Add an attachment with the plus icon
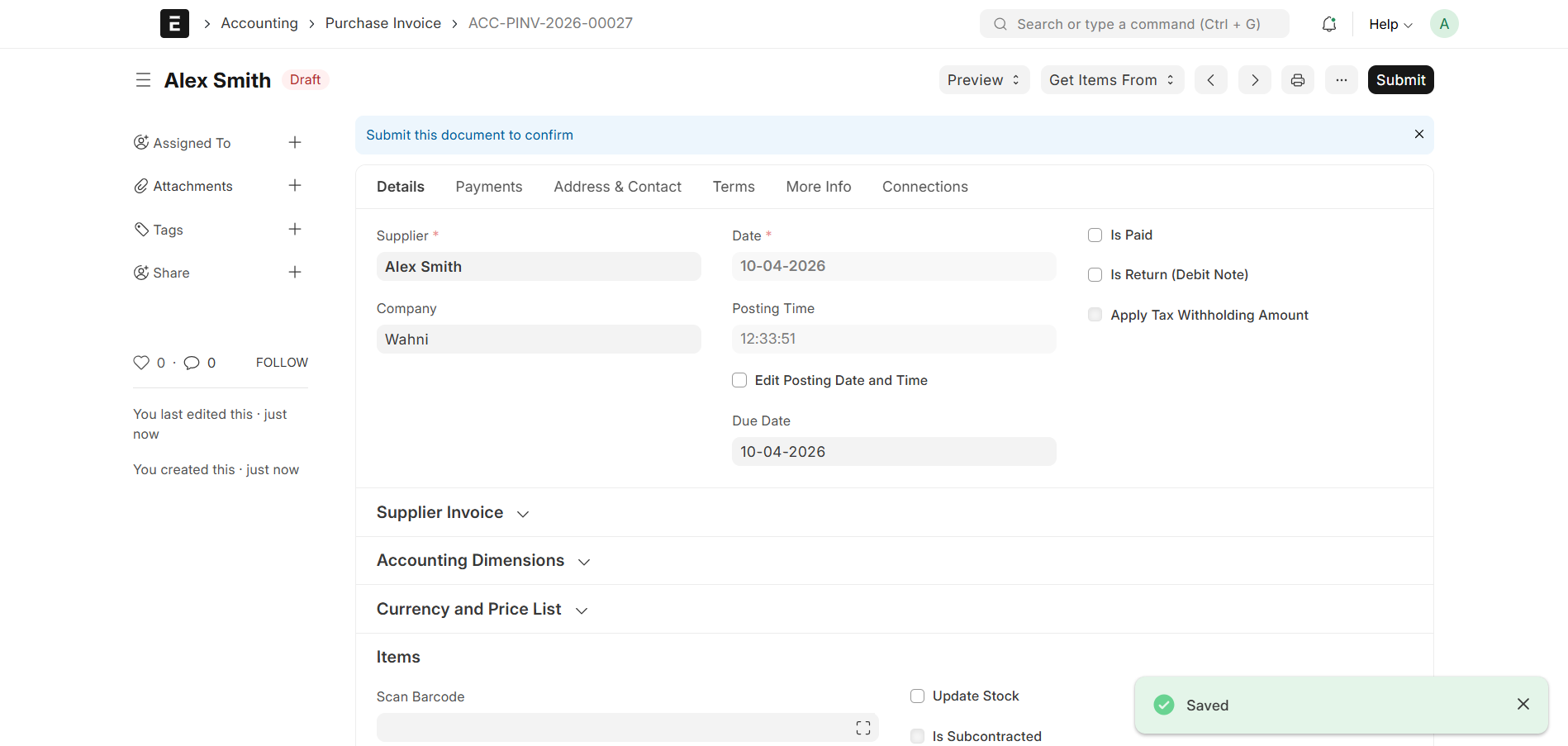Viewport: 1568px width, 746px height. (295, 186)
